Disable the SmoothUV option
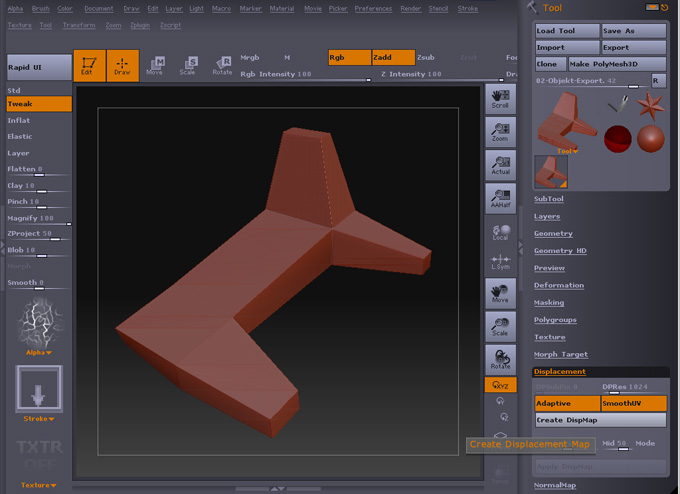680x494 pixels. point(634,403)
